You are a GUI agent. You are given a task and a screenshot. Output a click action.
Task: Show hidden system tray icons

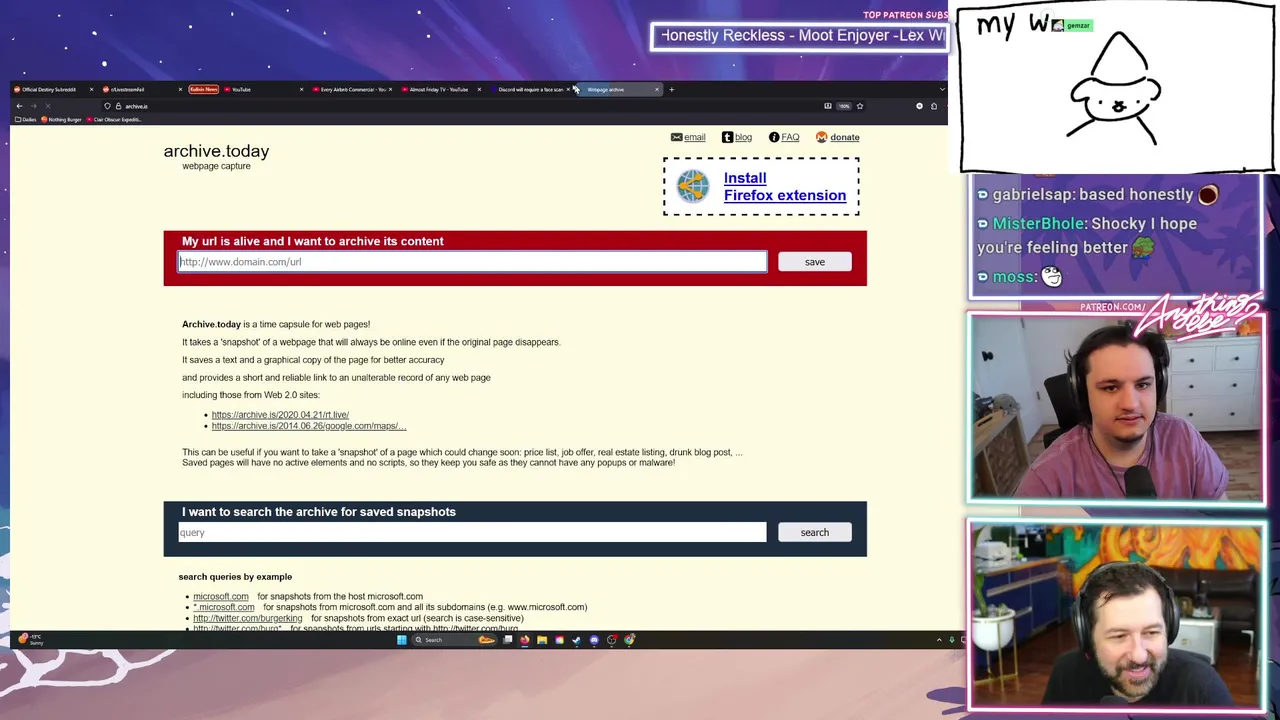939,640
